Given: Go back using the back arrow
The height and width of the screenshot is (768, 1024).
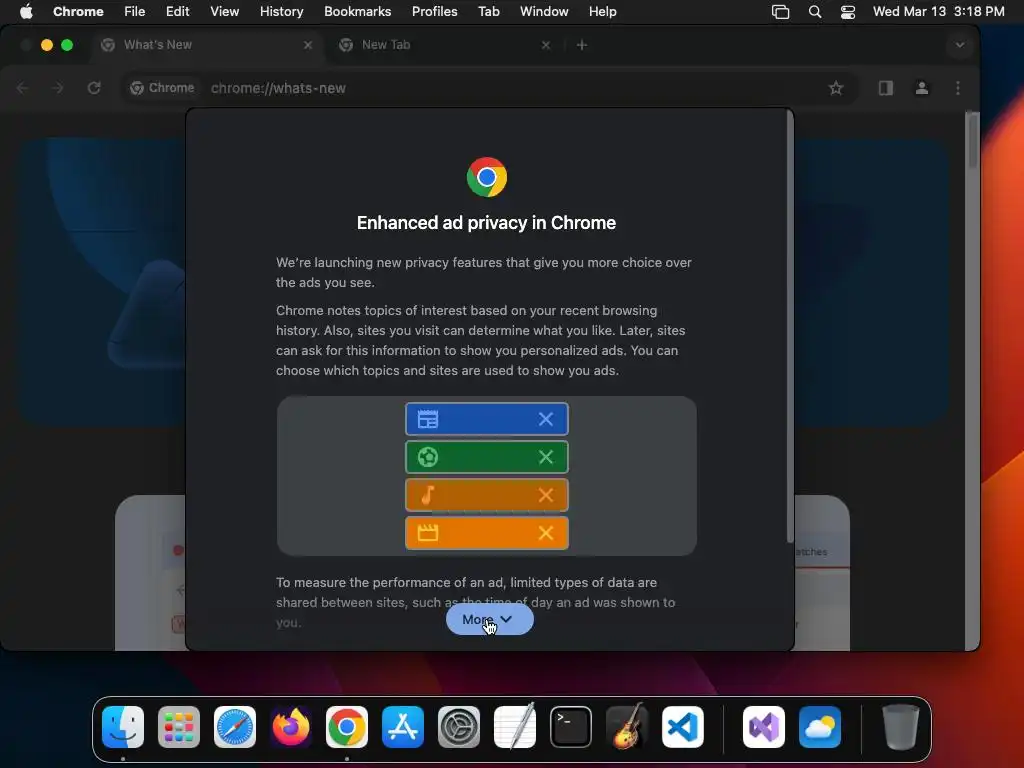Looking at the screenshot, I should pyautogui.click(x=22, y=88).
